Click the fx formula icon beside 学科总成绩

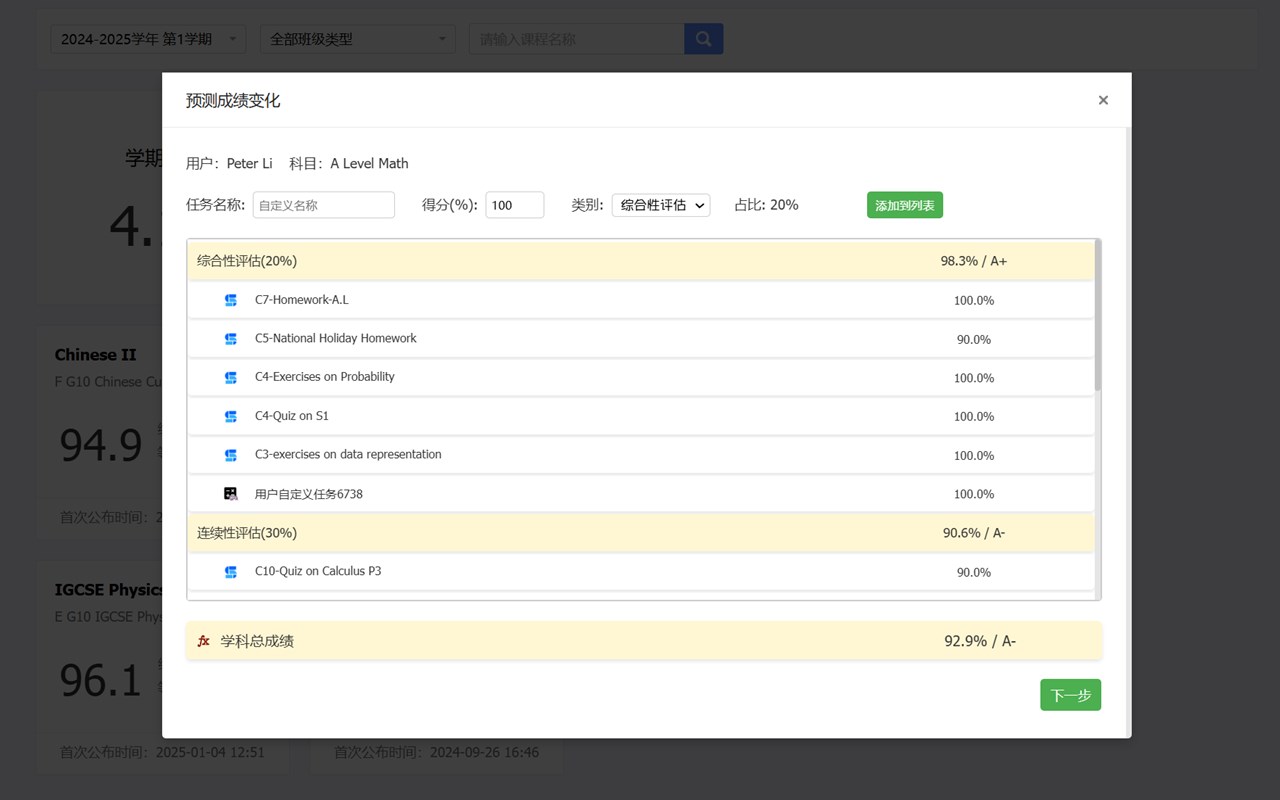(204, 641)
